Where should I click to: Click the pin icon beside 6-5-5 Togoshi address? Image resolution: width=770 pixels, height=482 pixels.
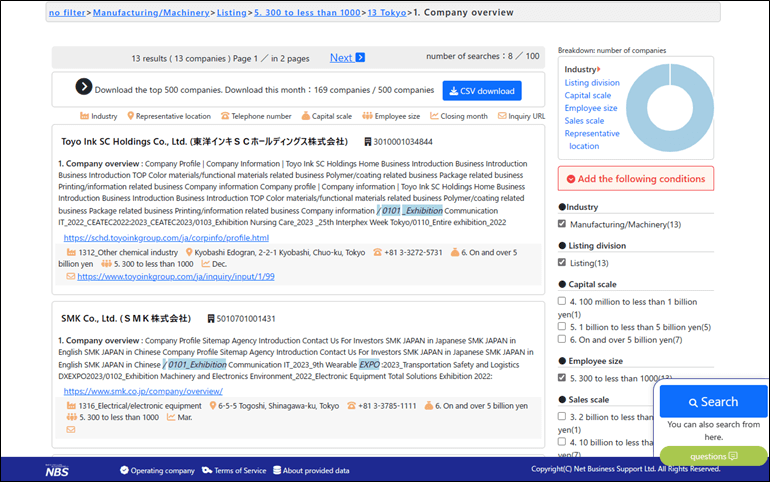pyautogui.click(x=213, y=405)
